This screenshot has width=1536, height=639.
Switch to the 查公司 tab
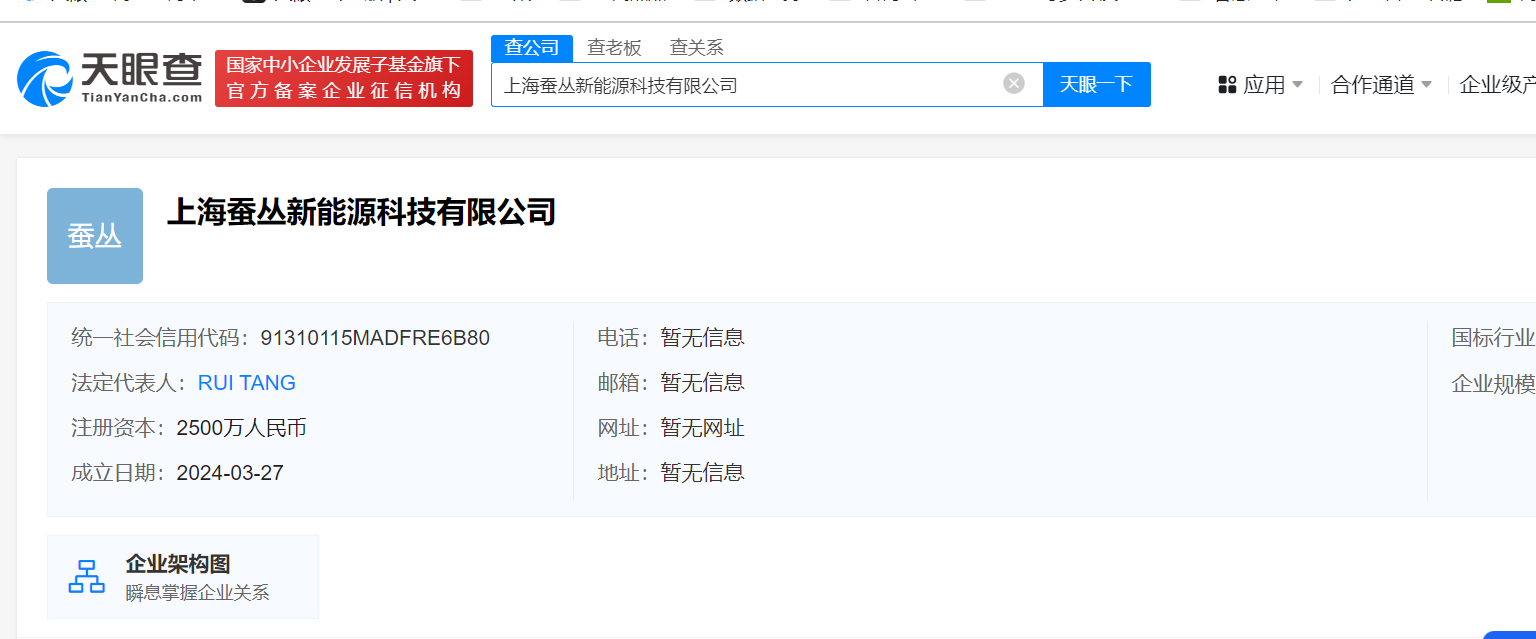531,48
